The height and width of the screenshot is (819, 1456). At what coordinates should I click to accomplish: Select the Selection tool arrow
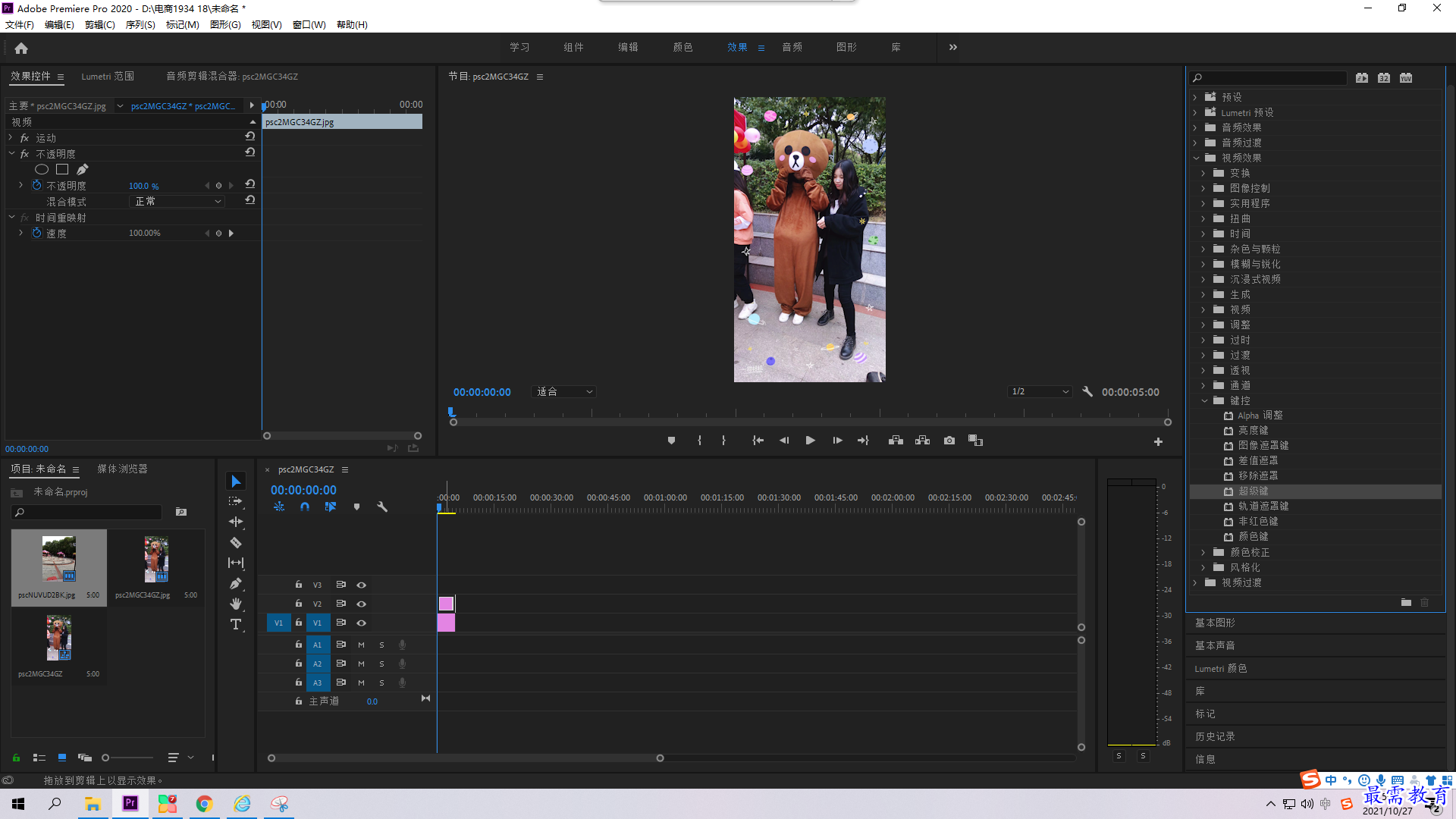point(236,482)
